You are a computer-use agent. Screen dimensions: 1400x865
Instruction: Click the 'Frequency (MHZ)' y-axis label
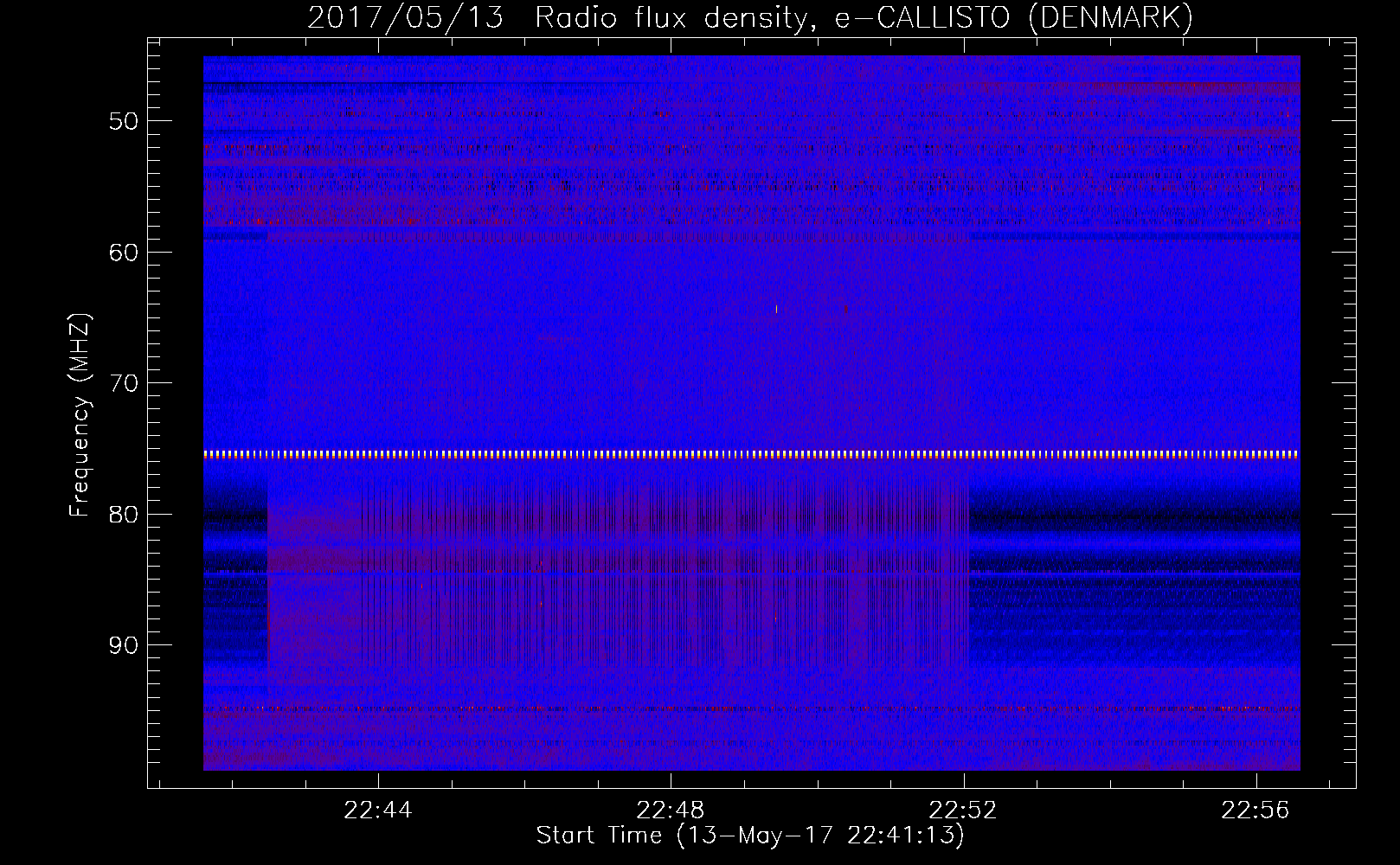click(x=80, y=415)
